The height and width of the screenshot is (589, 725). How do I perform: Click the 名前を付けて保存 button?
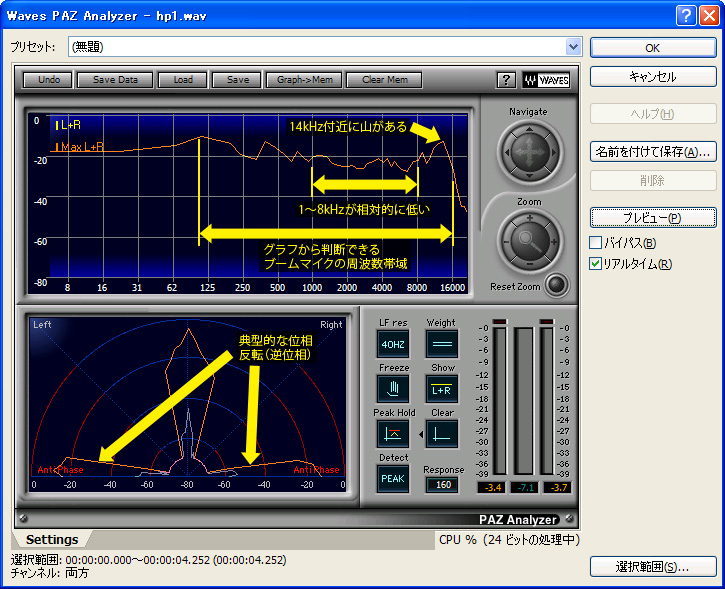pyautogui.click(x=653, y=152)
